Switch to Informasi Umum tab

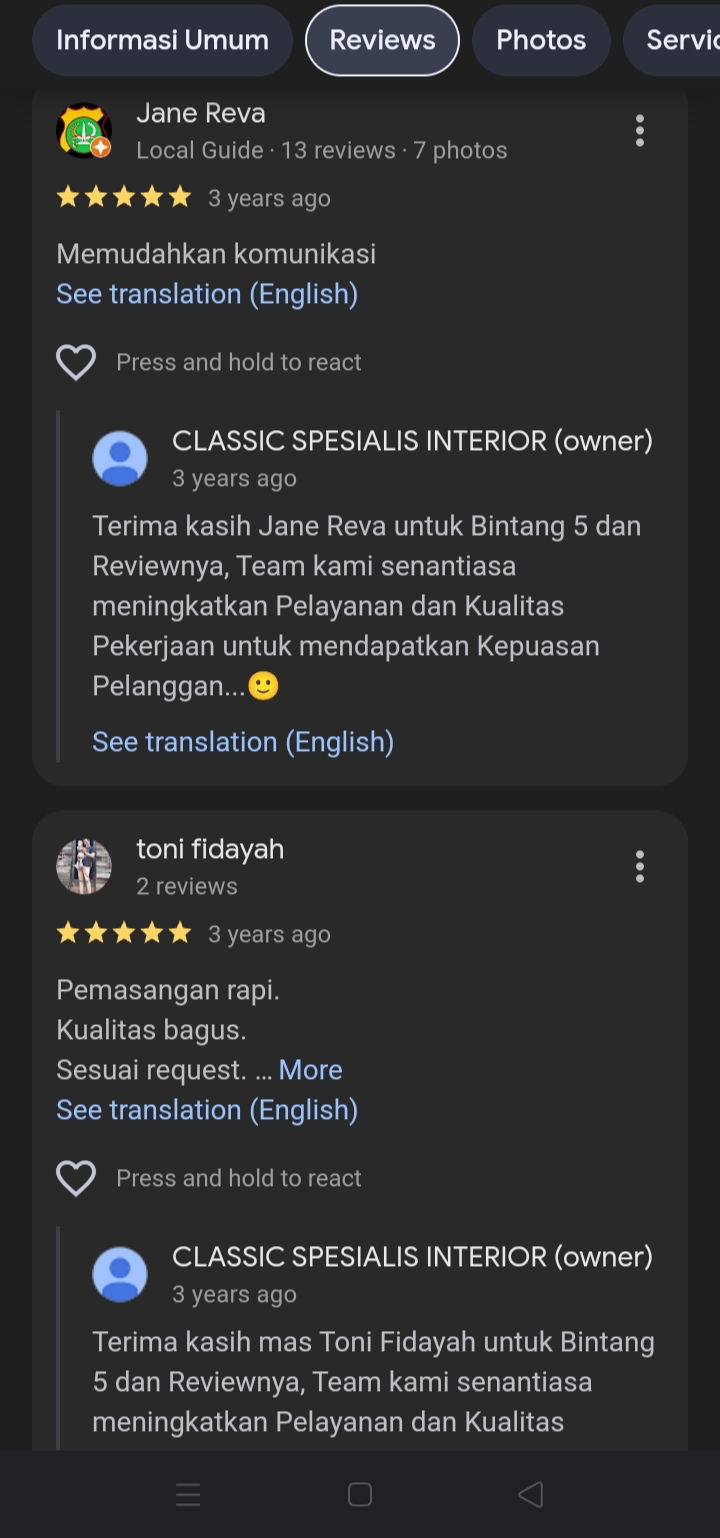162,41
